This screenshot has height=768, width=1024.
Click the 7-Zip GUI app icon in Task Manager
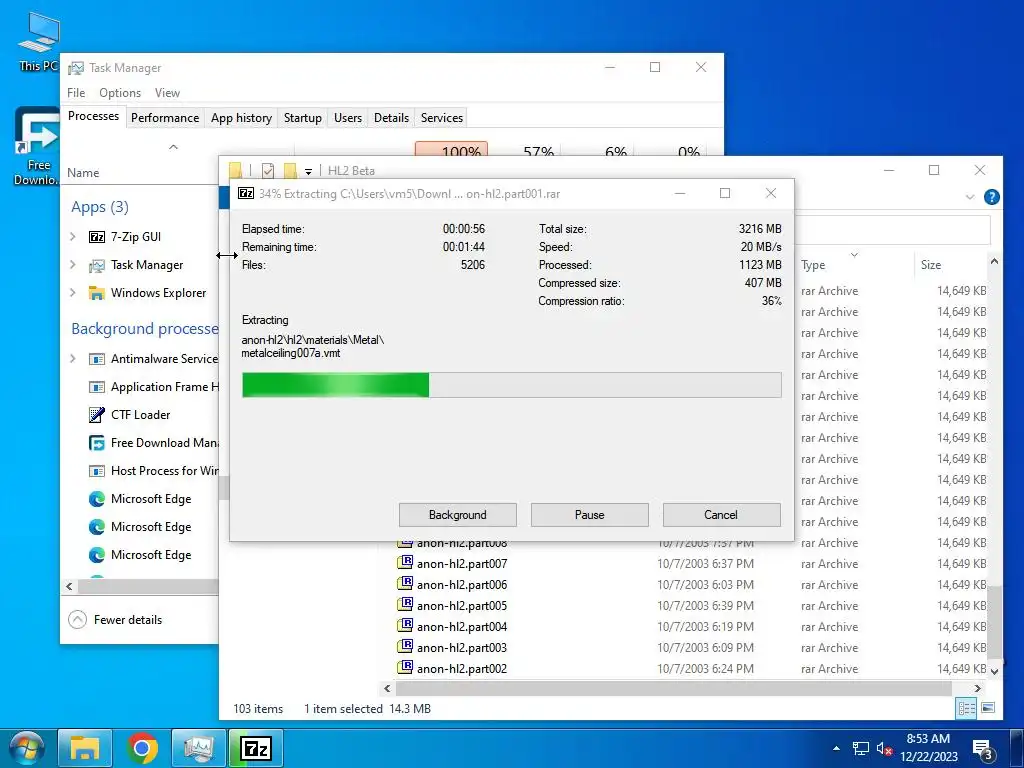point(97,237)
